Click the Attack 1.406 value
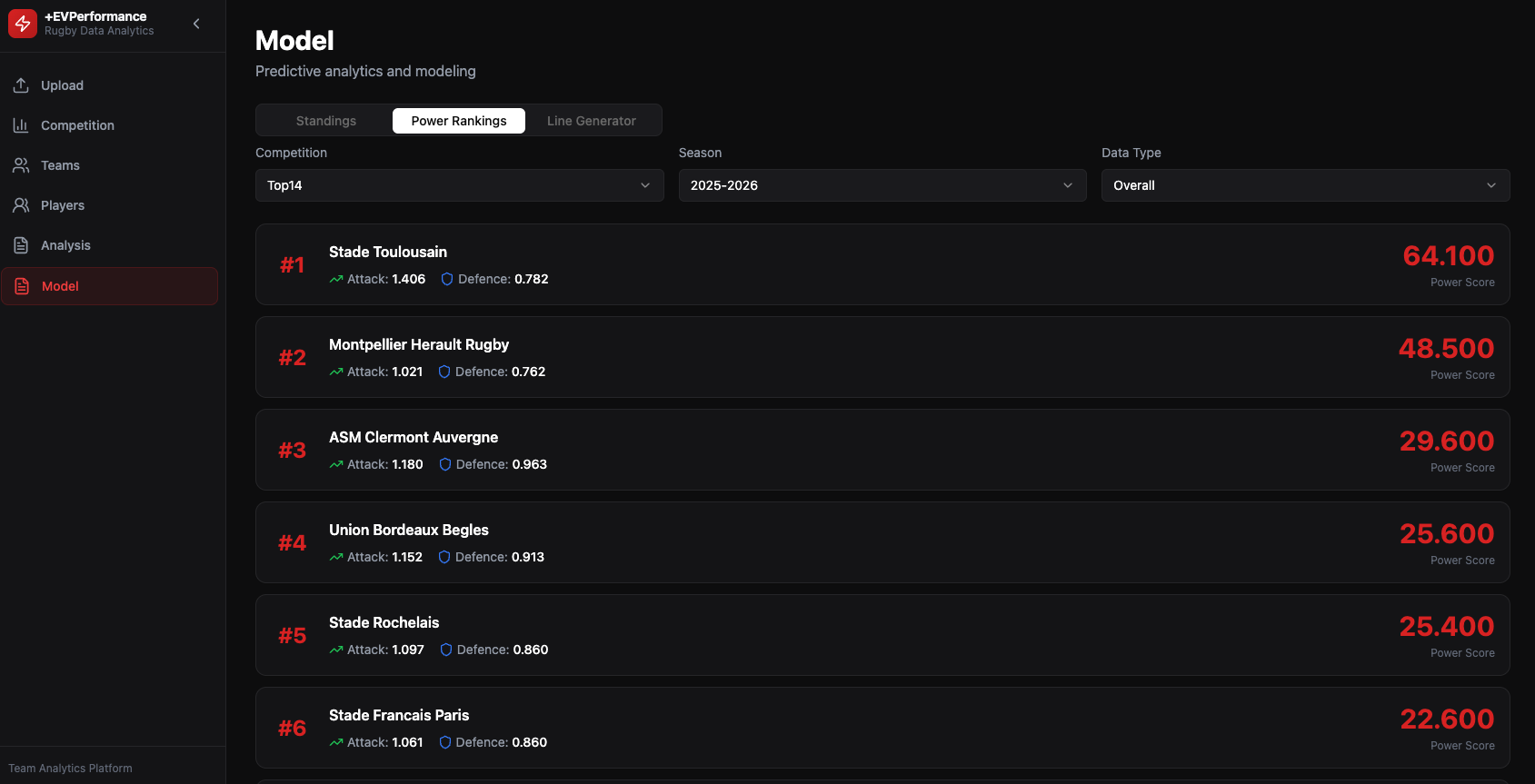This screenshot has width=1535, height=784. click(x=409, y=279)
